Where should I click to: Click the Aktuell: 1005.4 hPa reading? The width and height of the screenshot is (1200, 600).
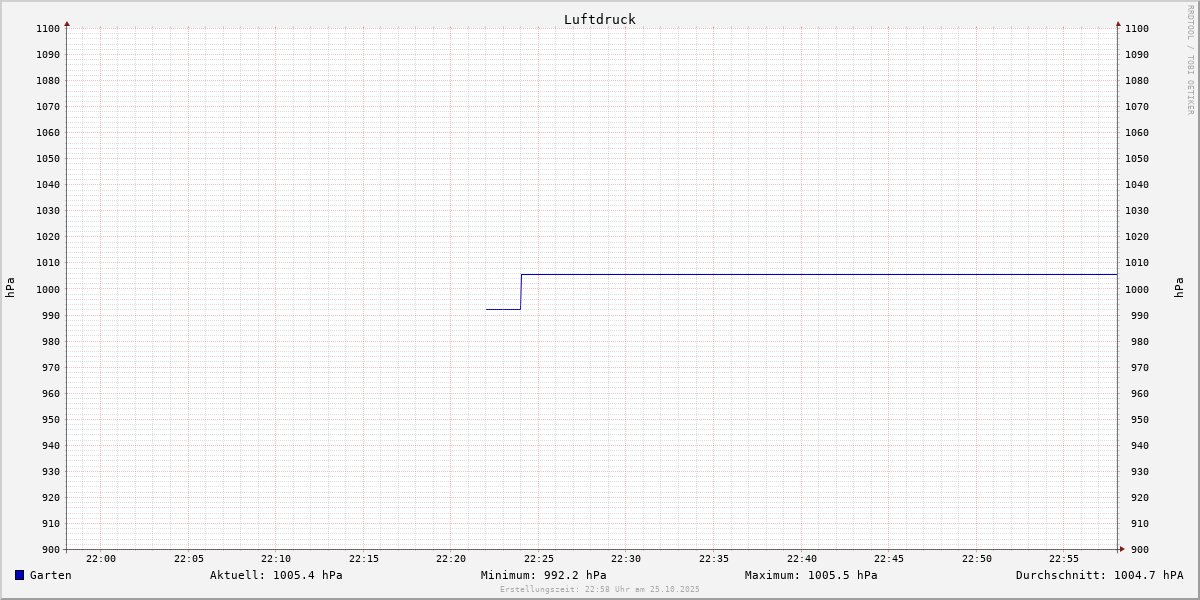click(x=276, y=575)
